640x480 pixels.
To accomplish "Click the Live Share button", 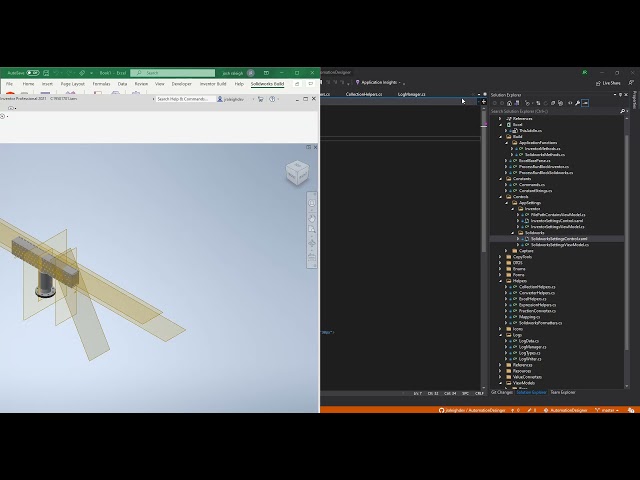I will click(608, 83).
